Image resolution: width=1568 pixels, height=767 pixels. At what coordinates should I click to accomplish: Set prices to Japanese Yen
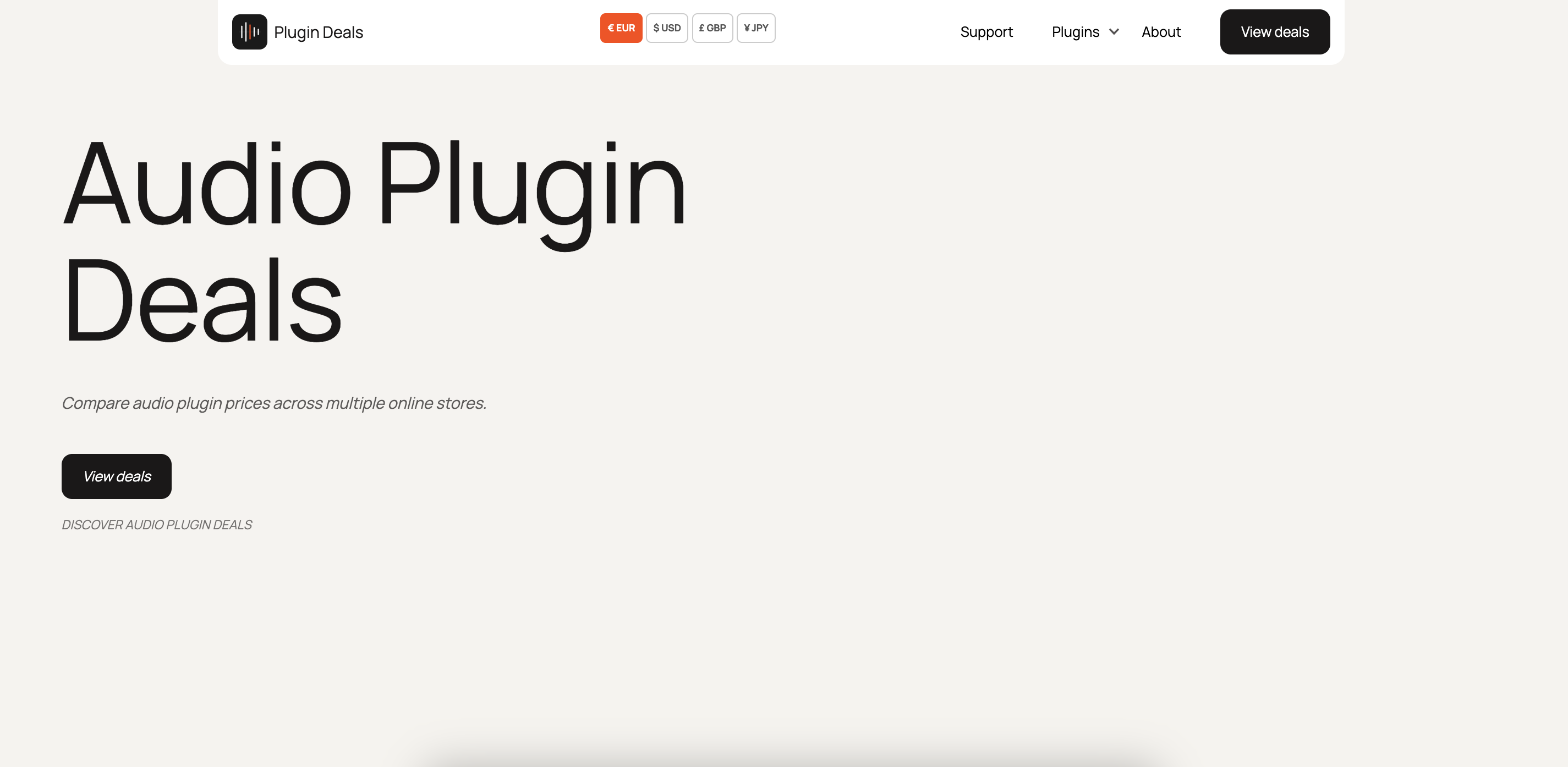point(756,28)
